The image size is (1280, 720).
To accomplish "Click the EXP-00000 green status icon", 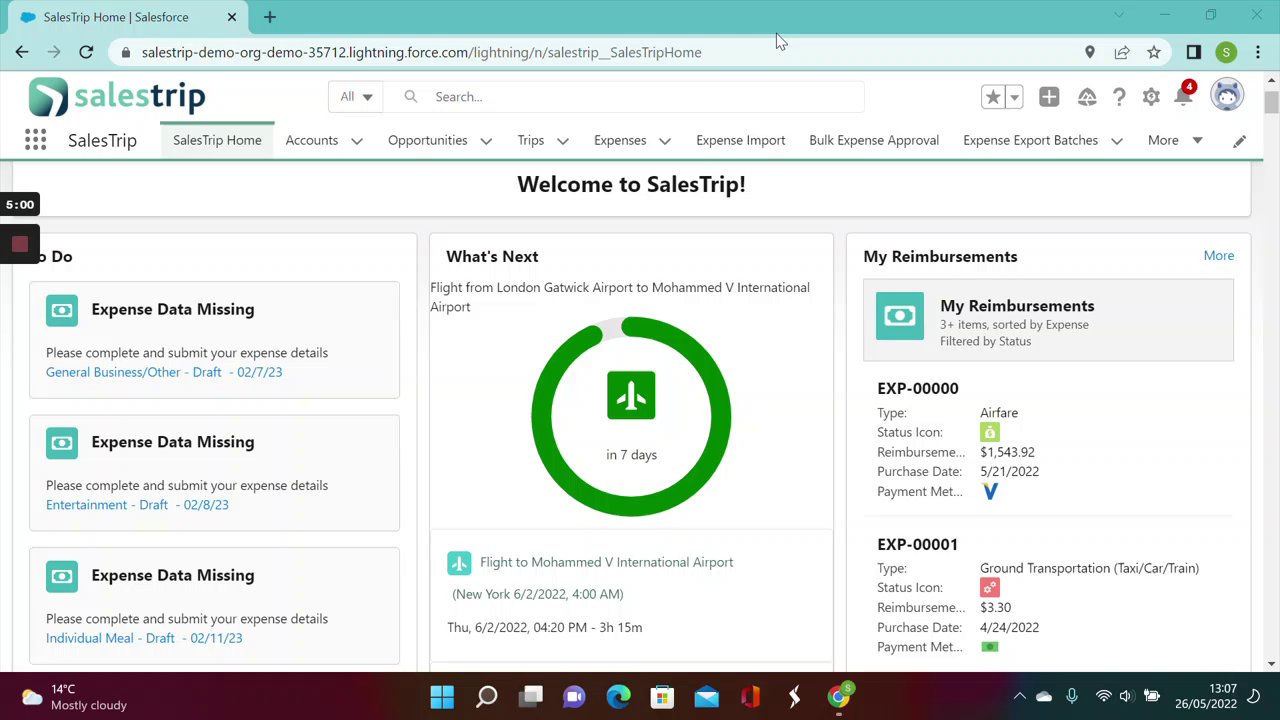I will point(989,432).
